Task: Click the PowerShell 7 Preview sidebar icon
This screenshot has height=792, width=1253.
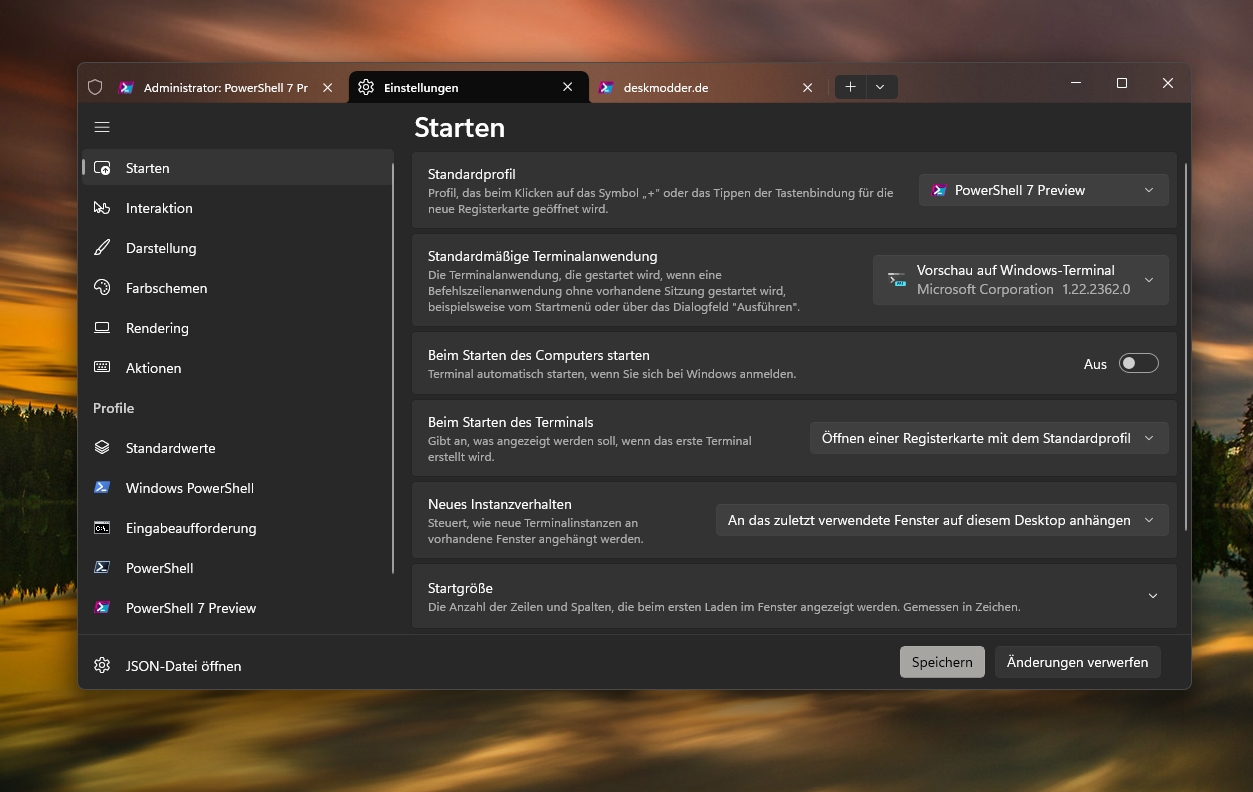Action: (x=102, y=608)
